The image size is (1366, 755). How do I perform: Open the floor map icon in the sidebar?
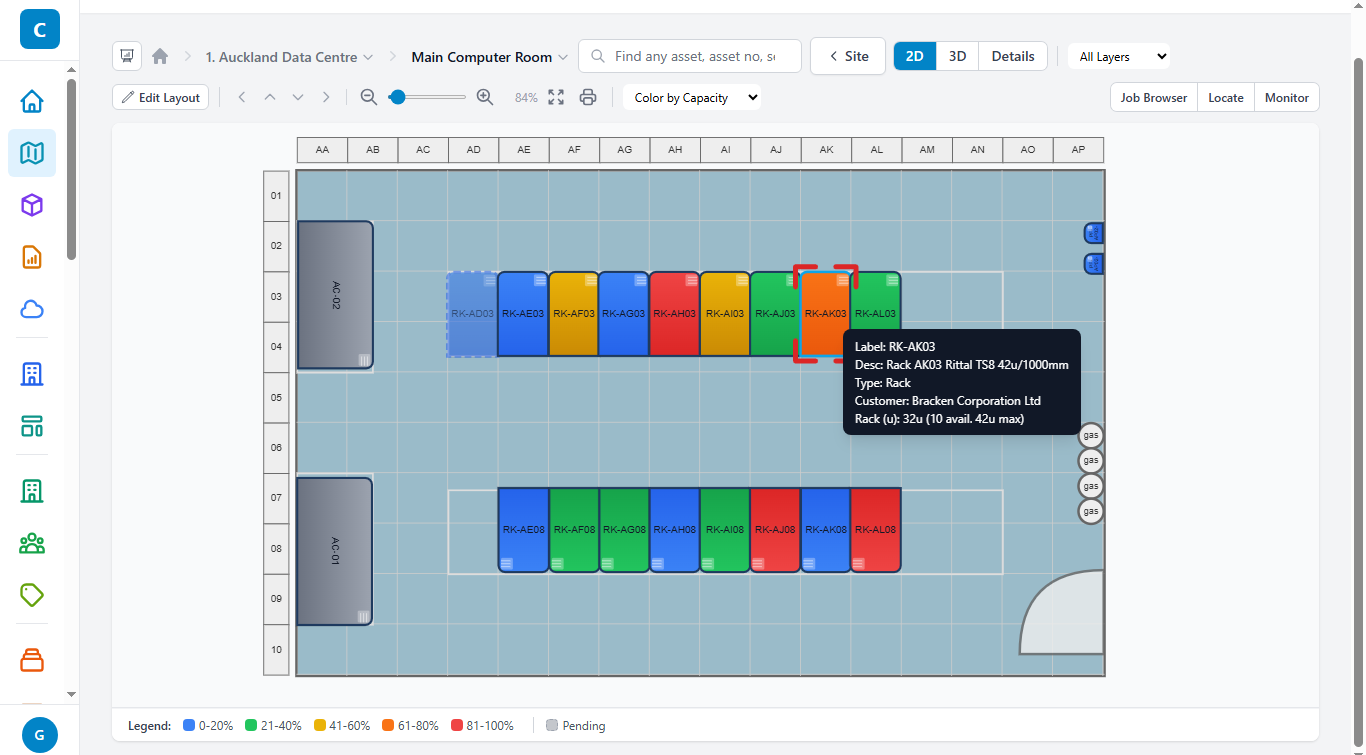click(32, 153)
